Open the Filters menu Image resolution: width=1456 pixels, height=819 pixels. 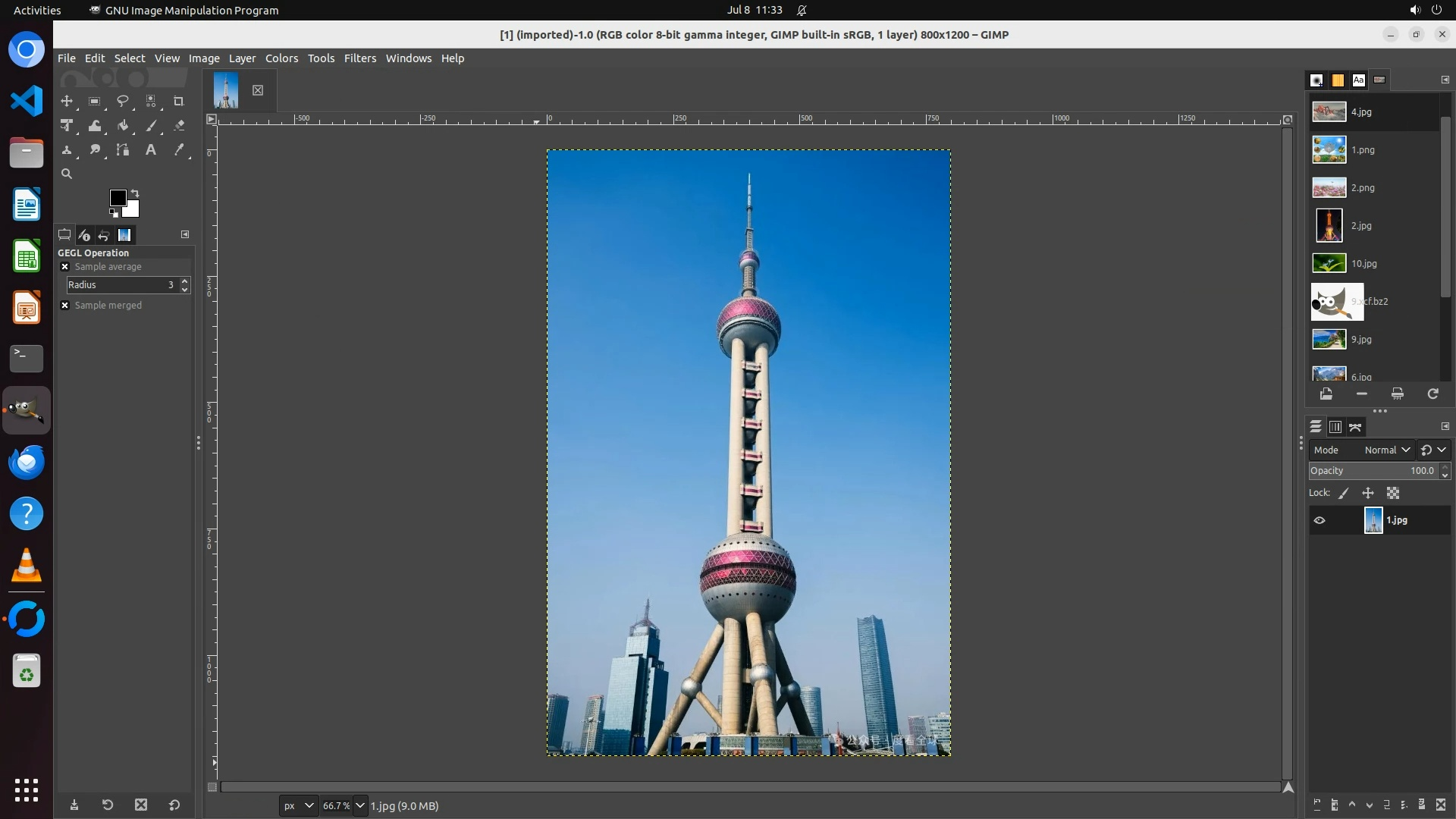pyautogui.click(x=359, y=58)
